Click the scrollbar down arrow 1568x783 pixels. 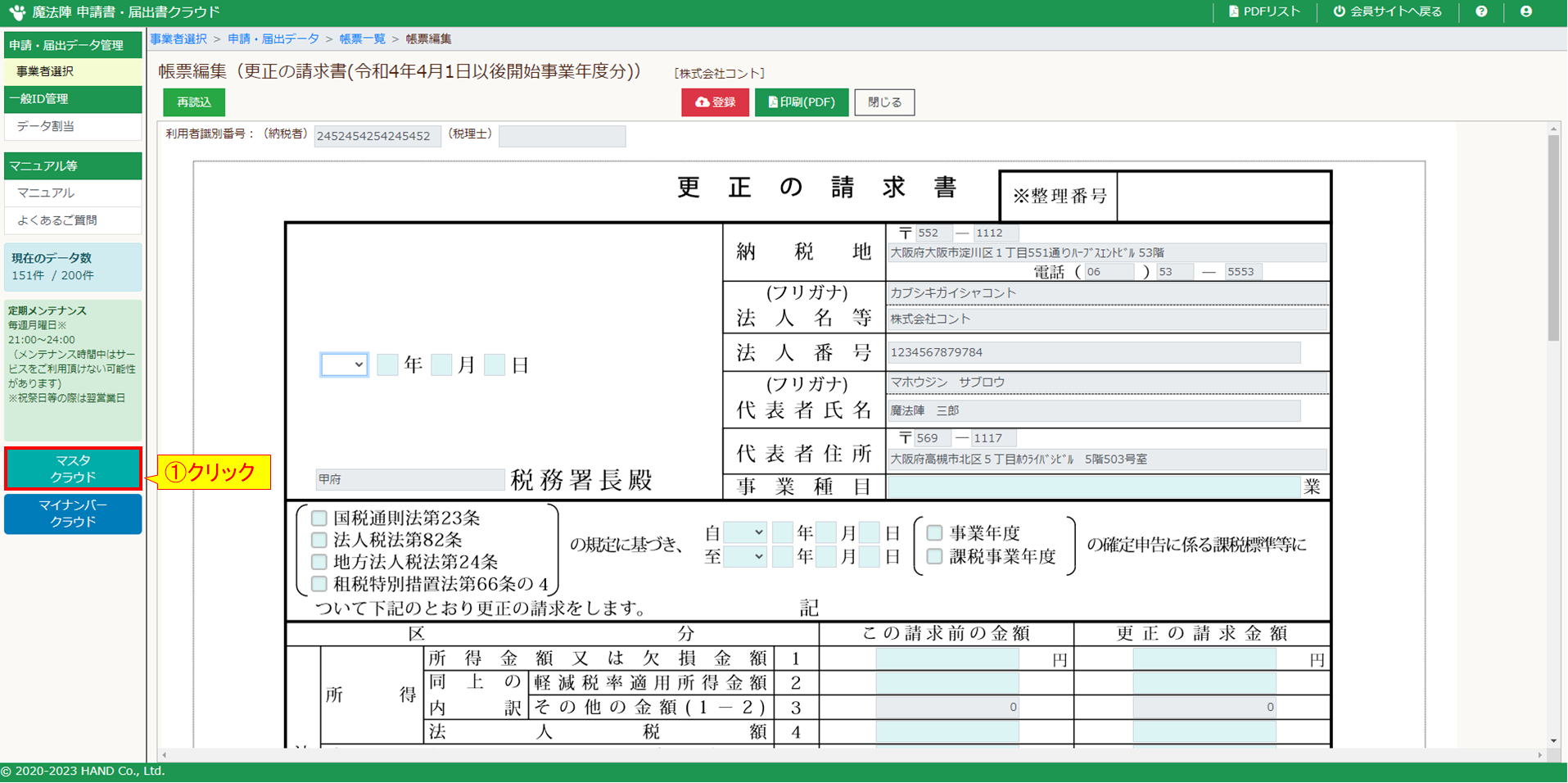[x=1553, y=741]
